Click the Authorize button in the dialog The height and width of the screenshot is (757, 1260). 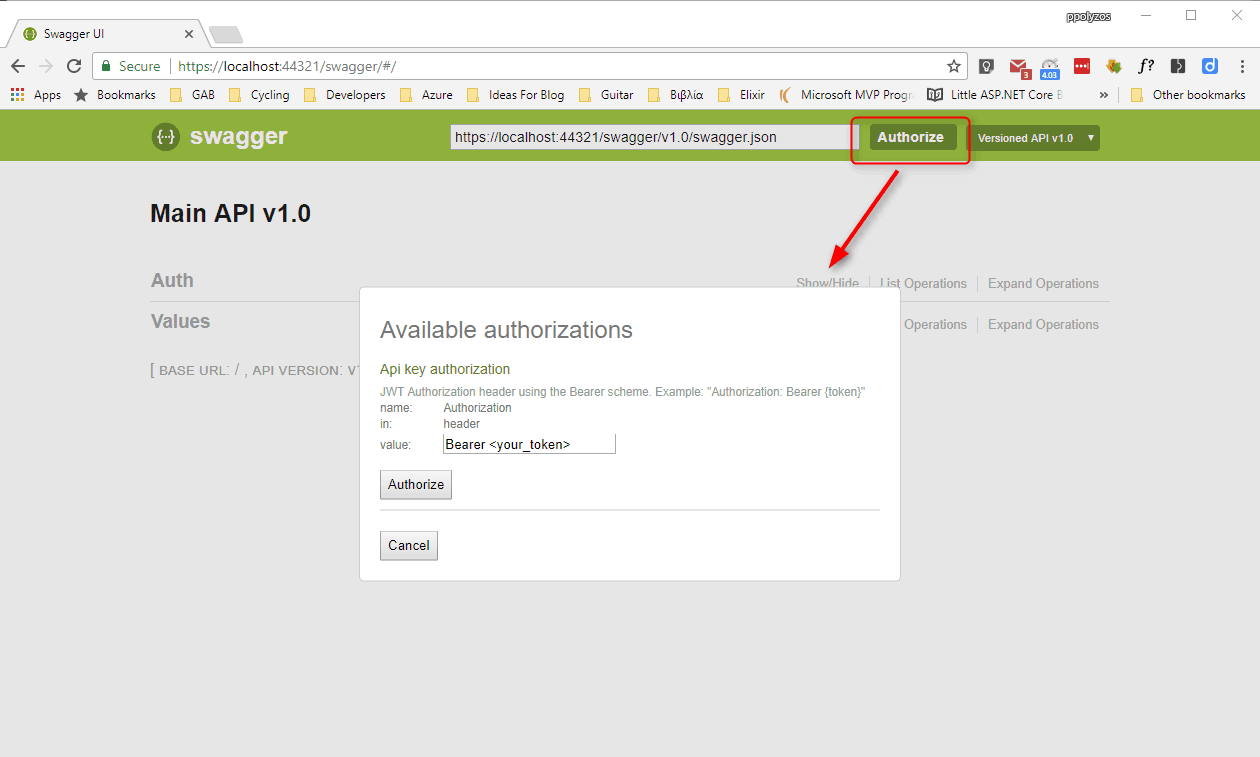415,484
